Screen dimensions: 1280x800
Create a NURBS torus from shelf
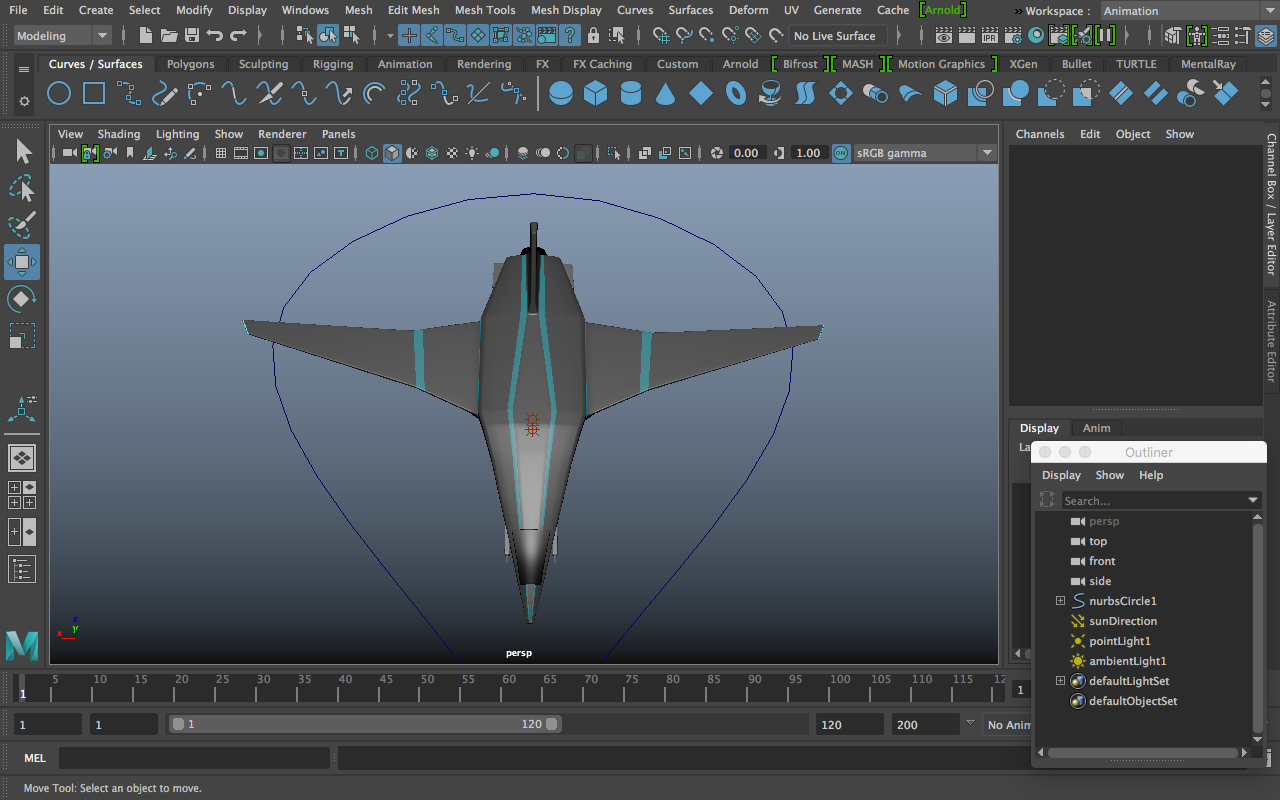pos(736,94)
